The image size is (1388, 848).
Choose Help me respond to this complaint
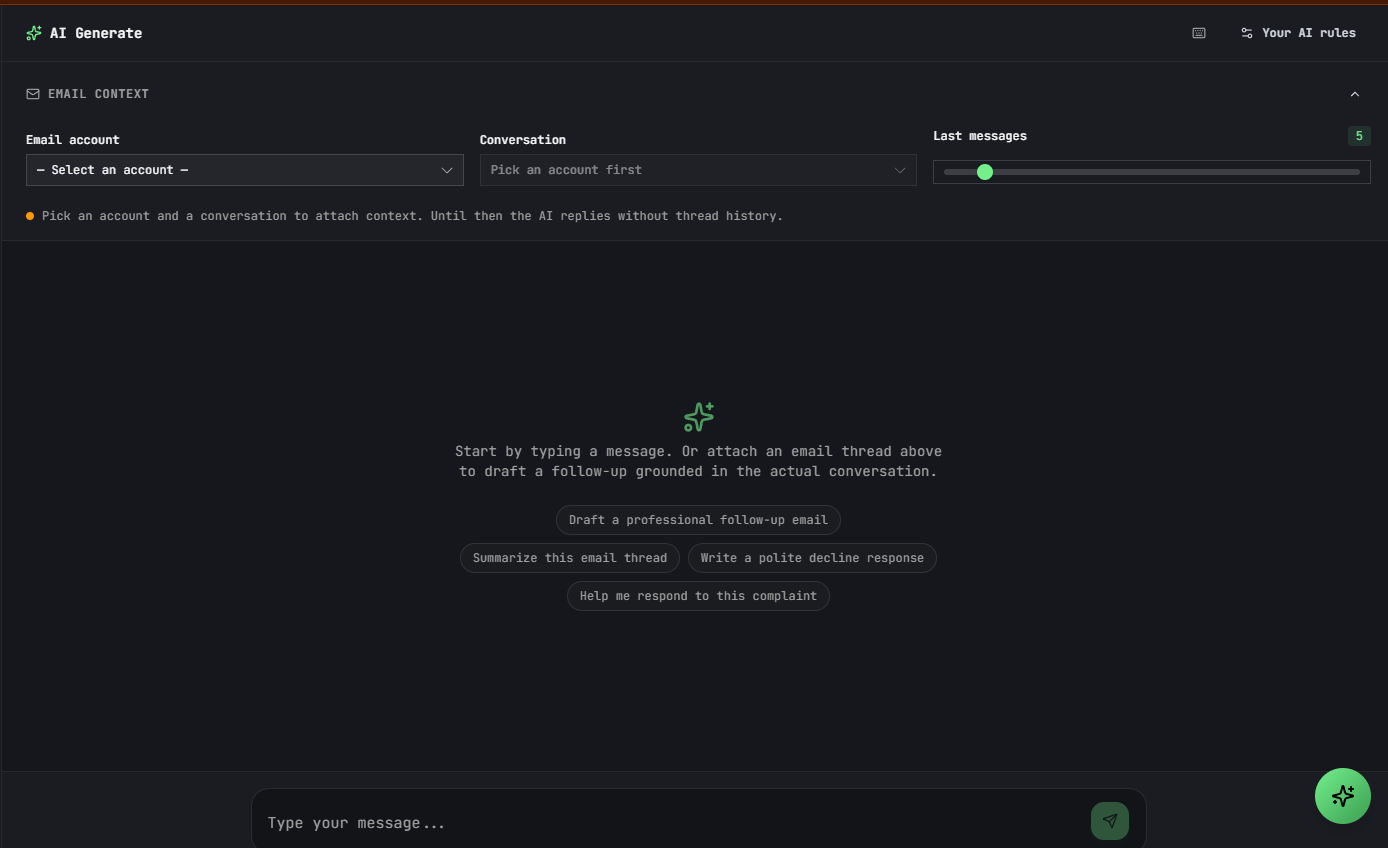click(698, 596)
